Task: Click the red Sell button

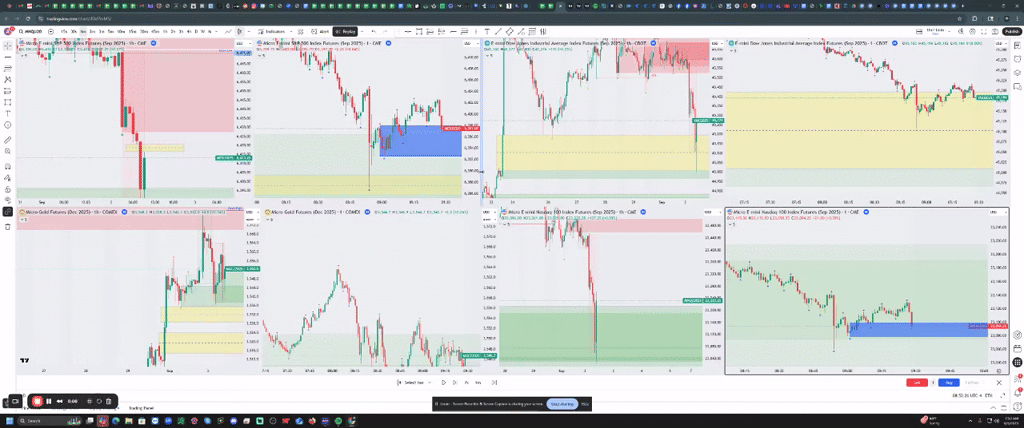Action: 917,382
